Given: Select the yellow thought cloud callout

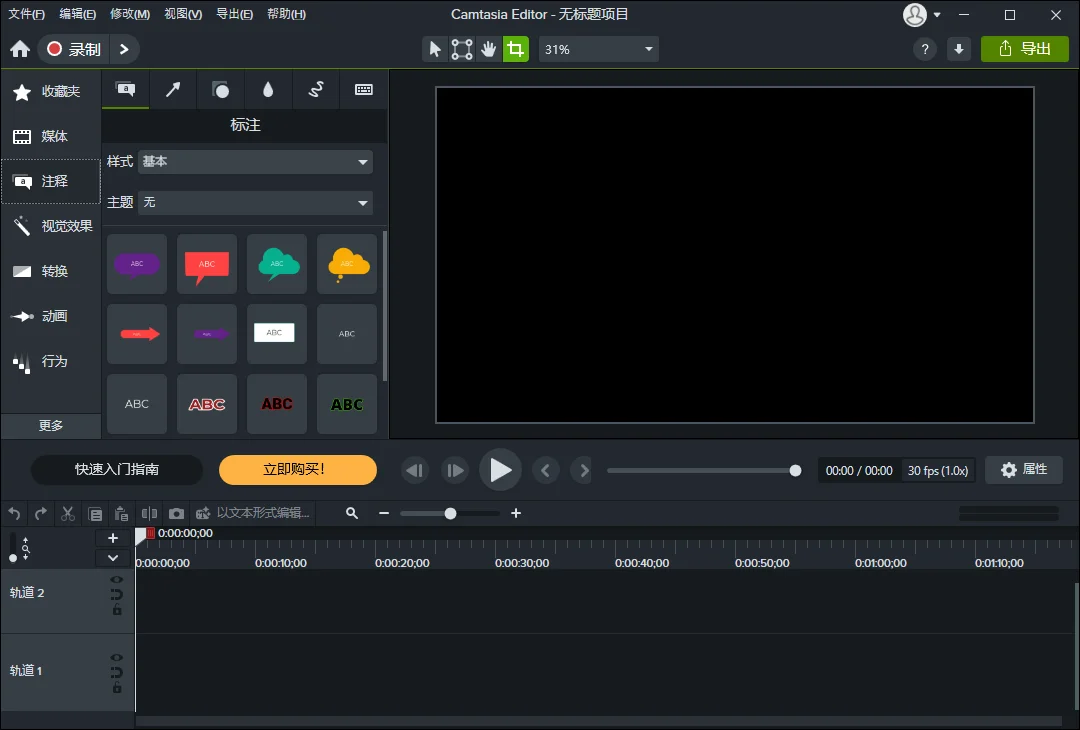Looking at the screenshot, I should (346, 264).
